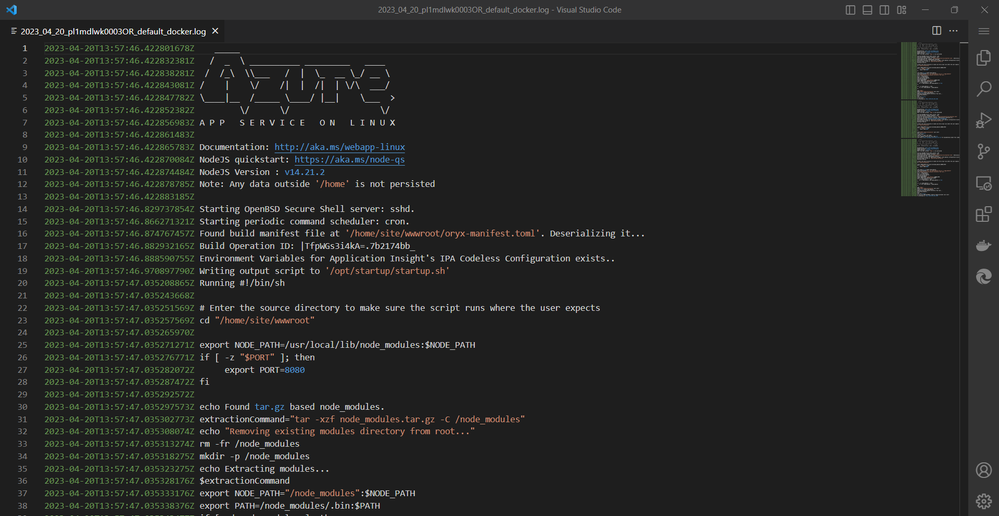999x516 pixels.
Task: Click the editor vertical scrollbar
Action: [x=964, y=278]
